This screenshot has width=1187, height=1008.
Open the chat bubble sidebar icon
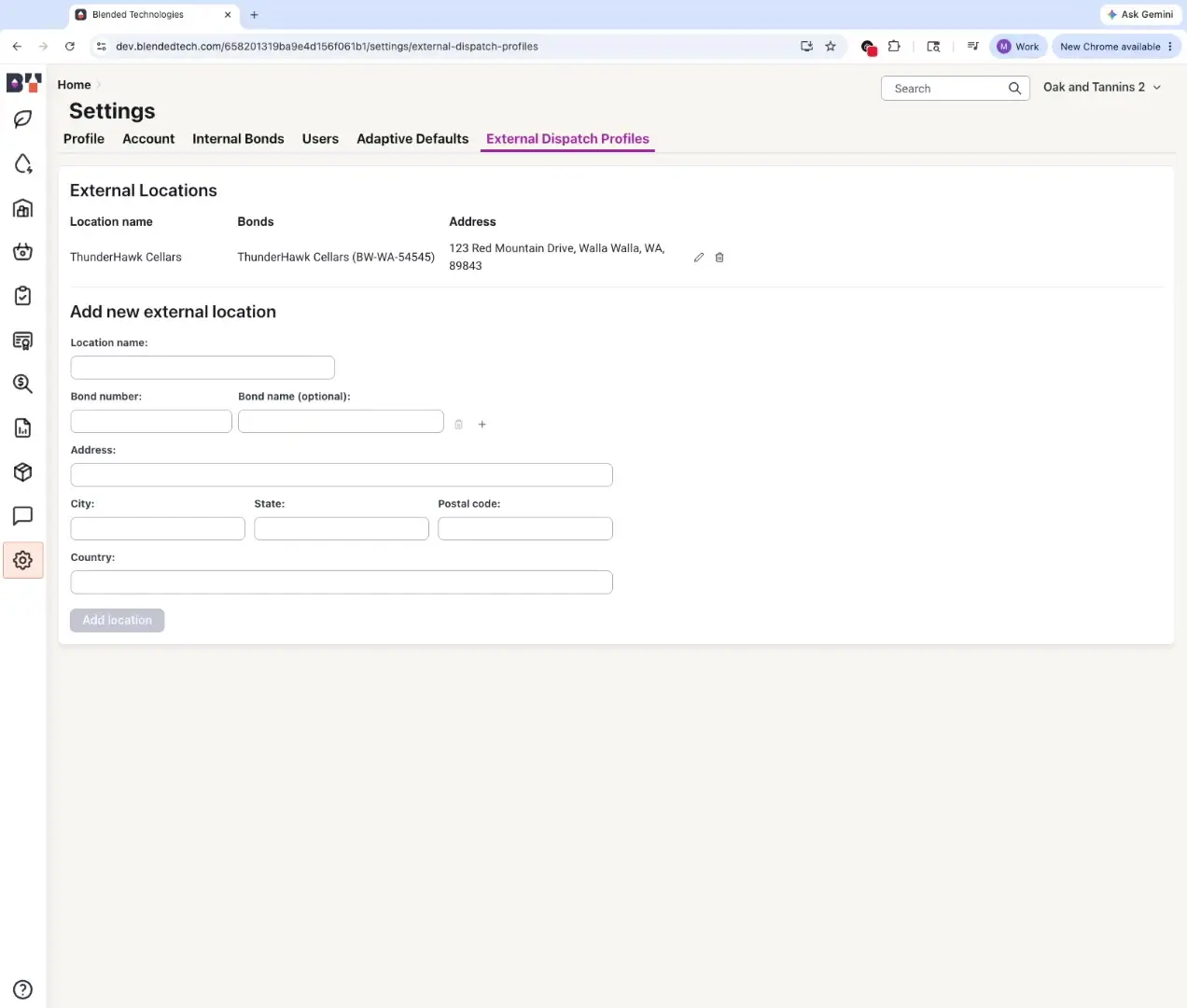[x=23, y=516]
